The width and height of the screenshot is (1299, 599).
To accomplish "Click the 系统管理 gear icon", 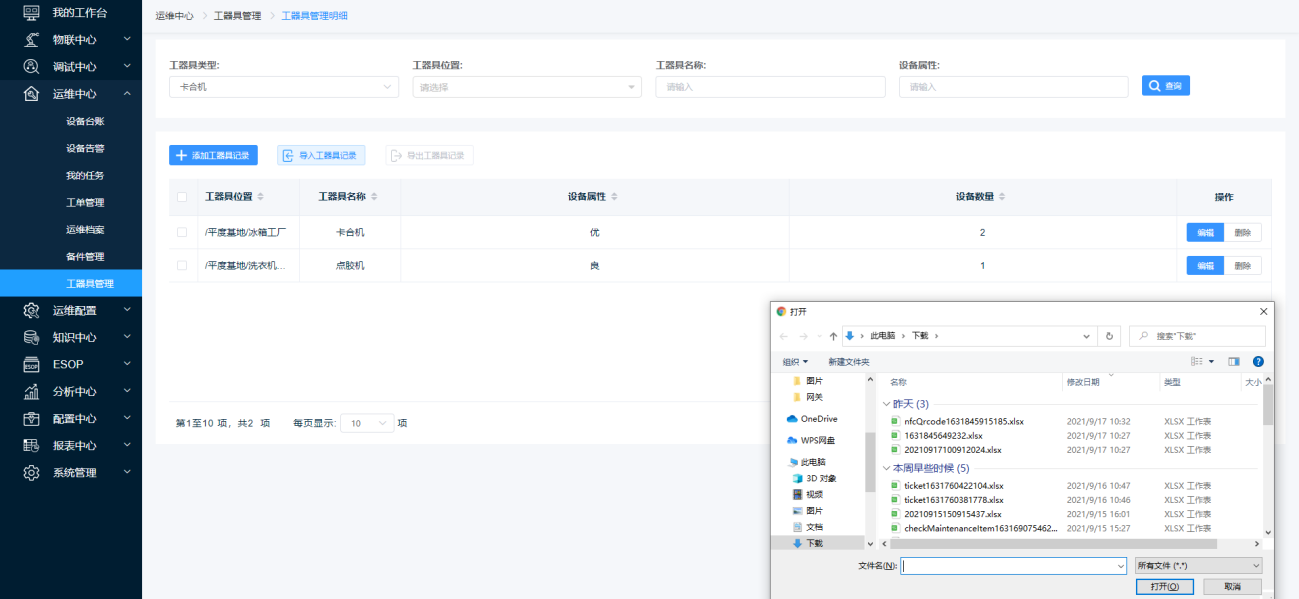I will [x=31, y=472].
